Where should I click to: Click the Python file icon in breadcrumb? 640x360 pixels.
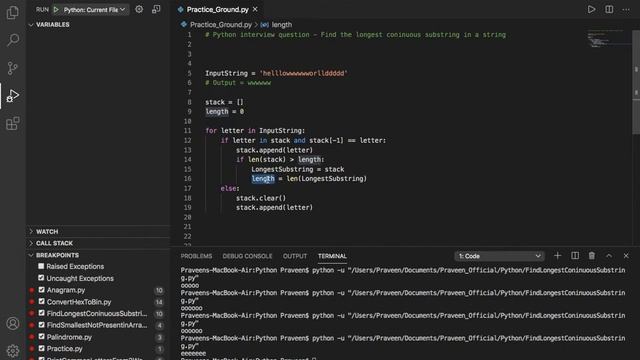click(x=184, y=24)
